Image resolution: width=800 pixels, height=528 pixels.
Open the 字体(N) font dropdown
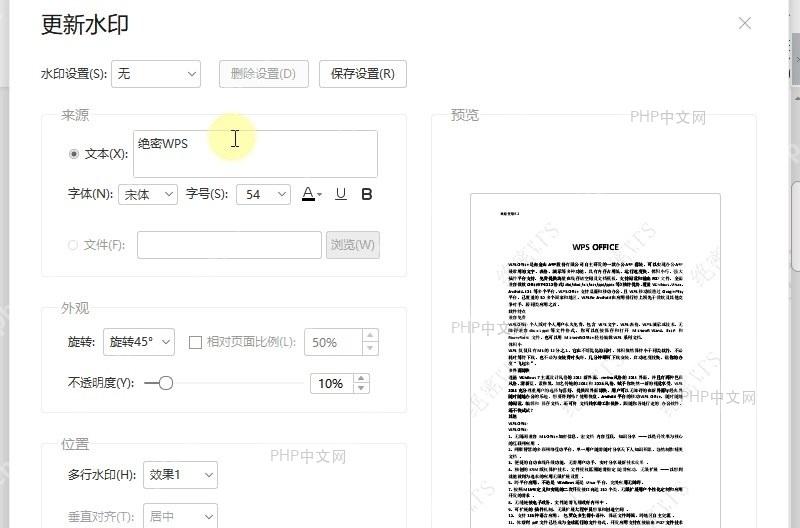(148, 194)
